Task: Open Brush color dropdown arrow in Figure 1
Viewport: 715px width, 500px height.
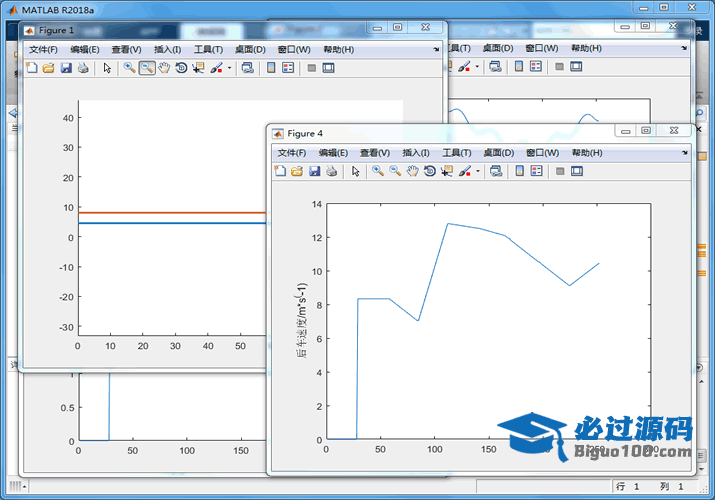Action: 229,68
